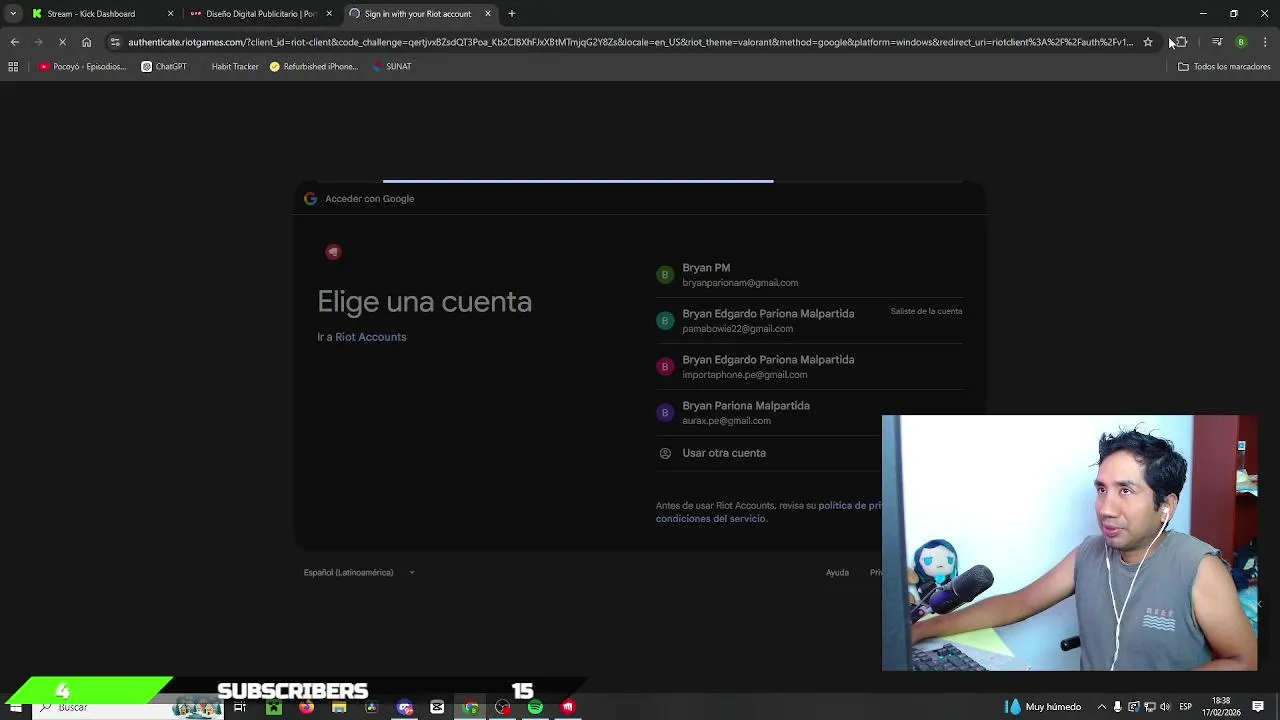
Task: Open Spotify from the taskbar
Action: (x=535, y=708)
